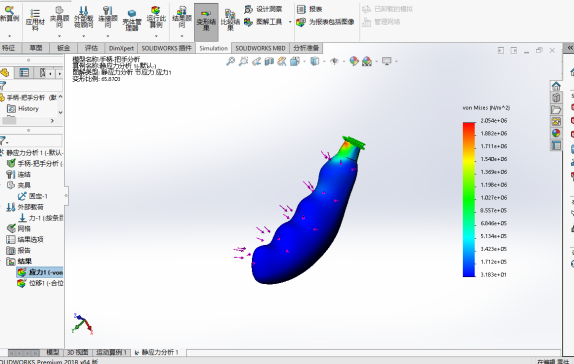The image size is (574, 364).
Task: Open Design Insight (设计洞察)
Action: click(x=263, y=9)
